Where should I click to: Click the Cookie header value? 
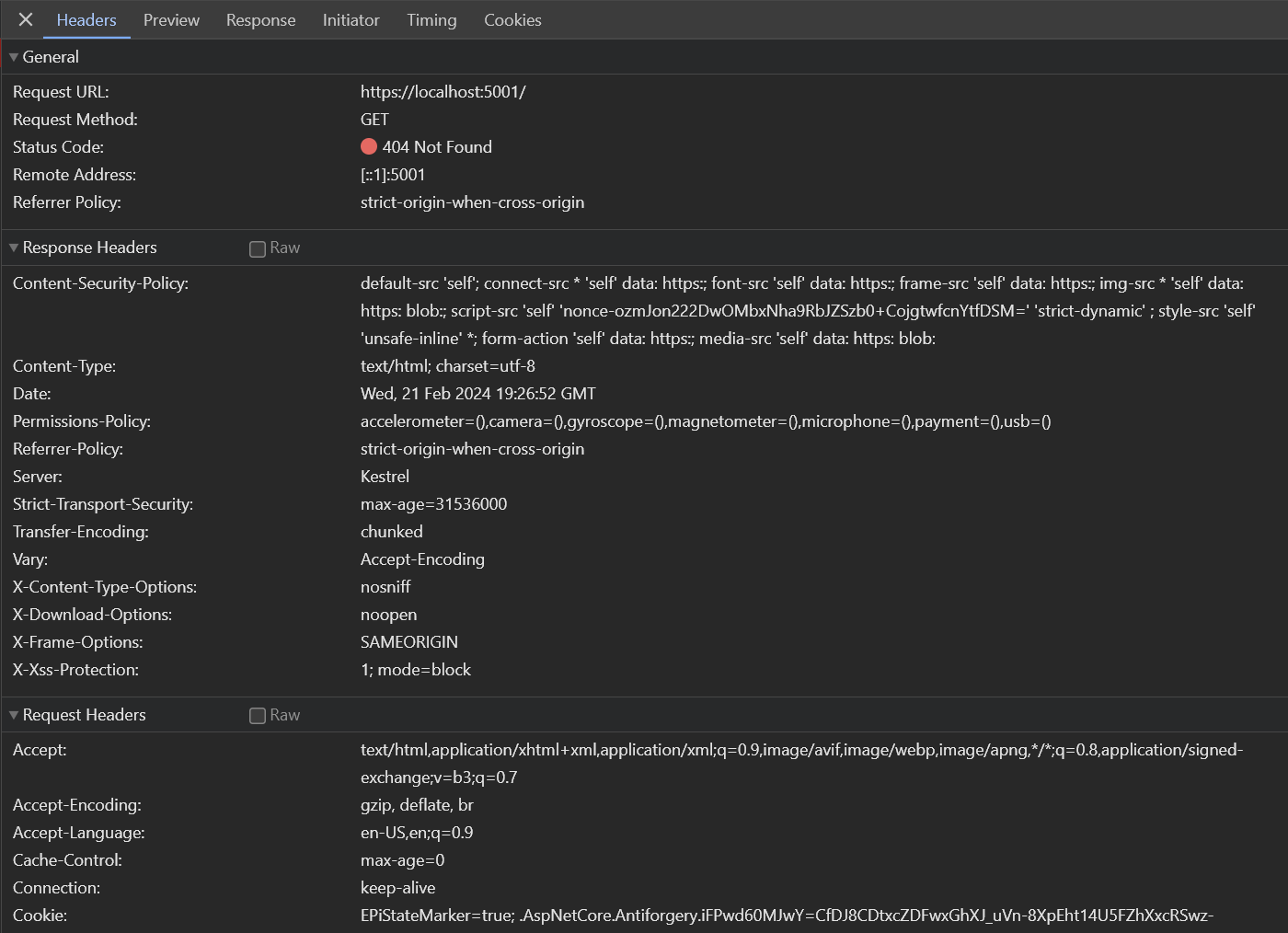(x=787, y=916)
